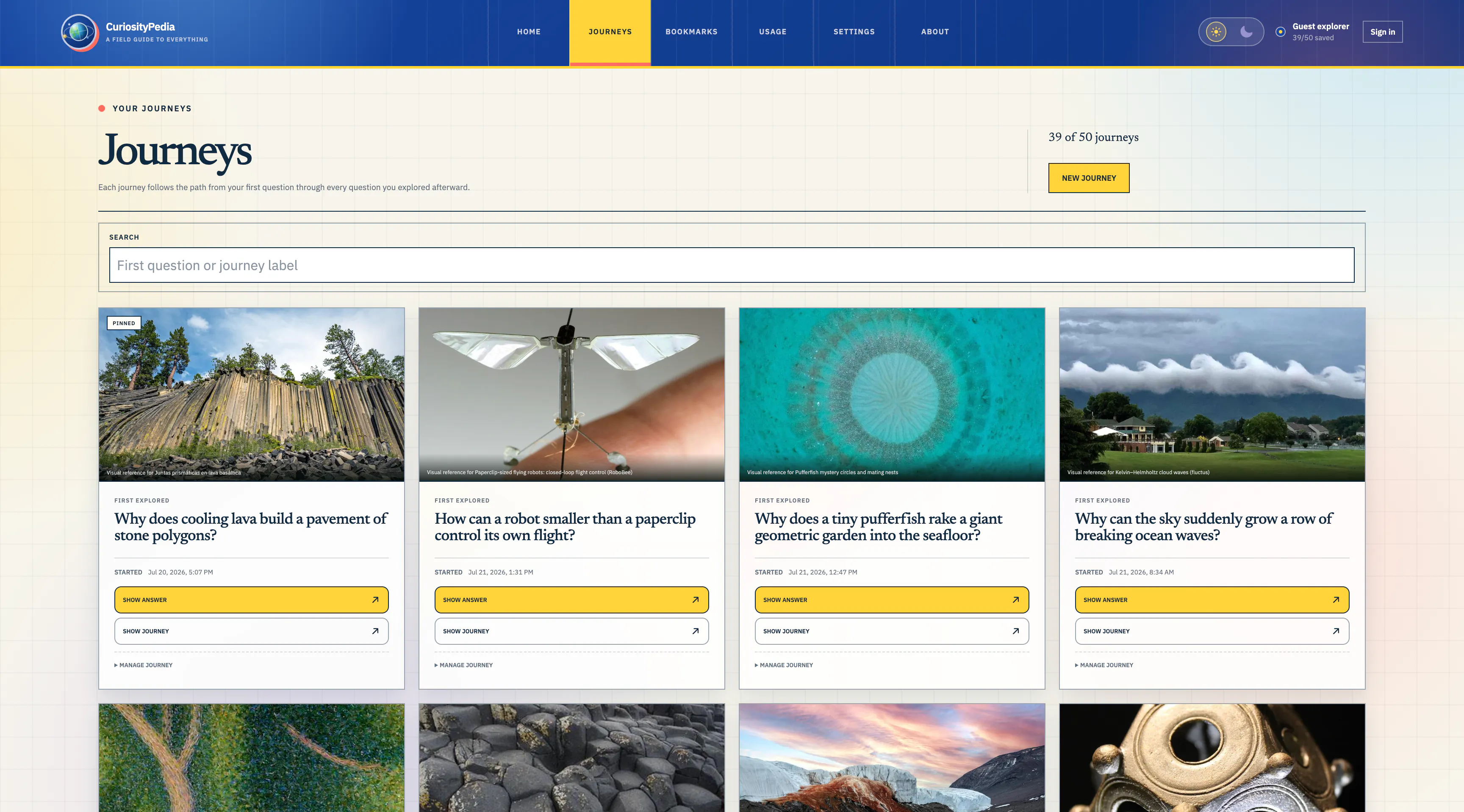The image size is (1464, 812).
Task: Open the Settings nav tab
Action: [x=854, y=32]
